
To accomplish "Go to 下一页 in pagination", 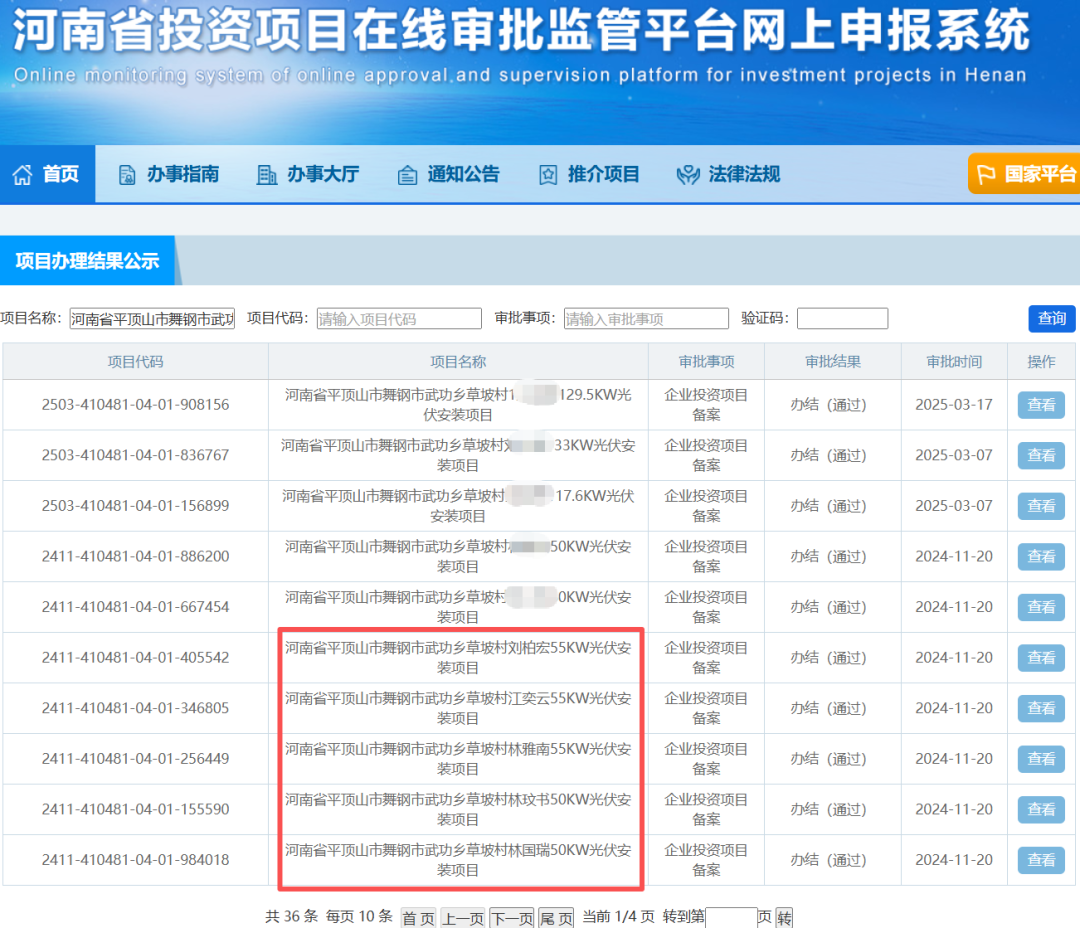I will (511, 918).
